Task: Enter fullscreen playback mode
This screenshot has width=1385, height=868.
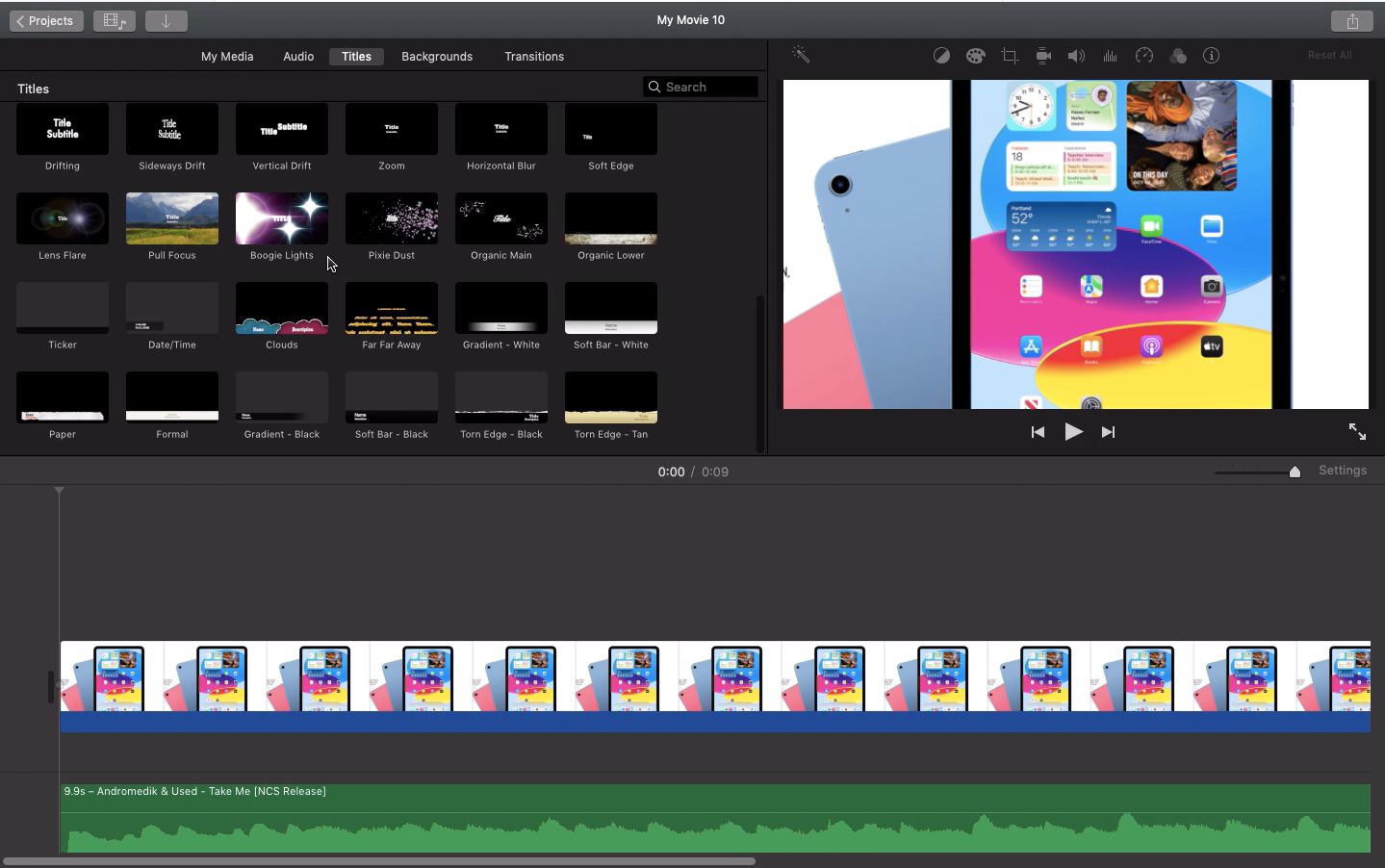Action: point(1357,432)
